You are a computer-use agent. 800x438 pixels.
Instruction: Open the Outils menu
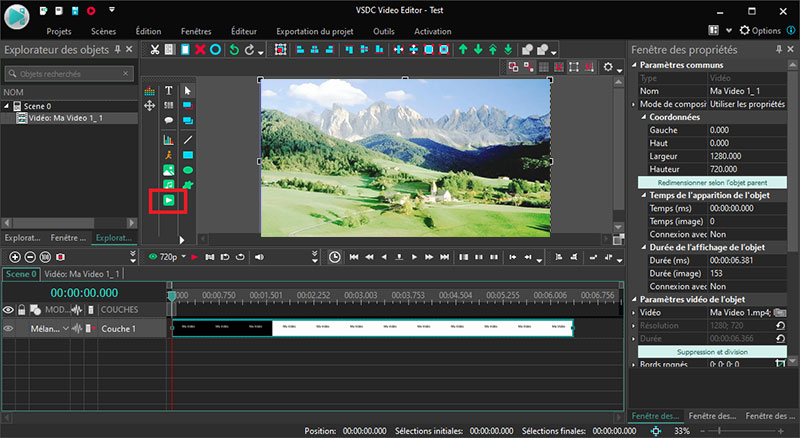[384, 31]
